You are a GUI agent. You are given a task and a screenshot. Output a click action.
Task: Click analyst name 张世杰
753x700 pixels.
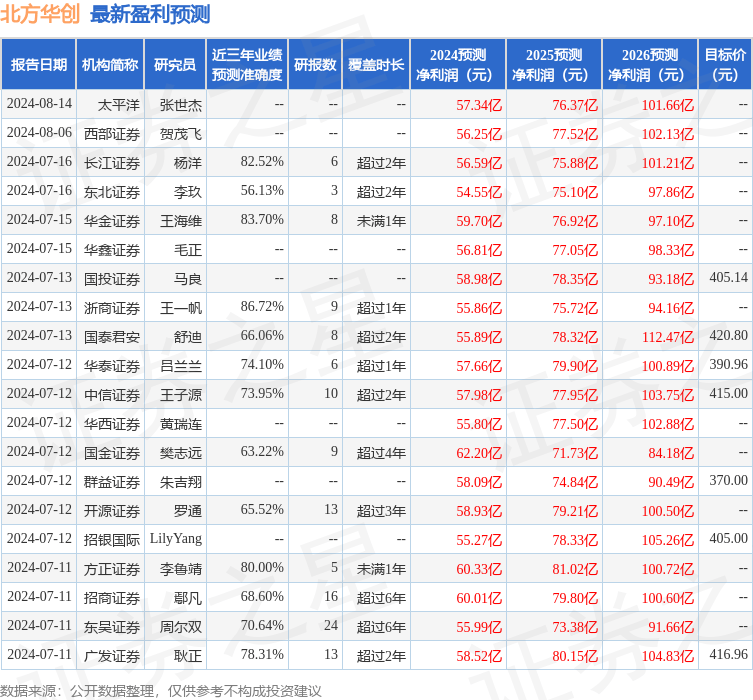181,105
